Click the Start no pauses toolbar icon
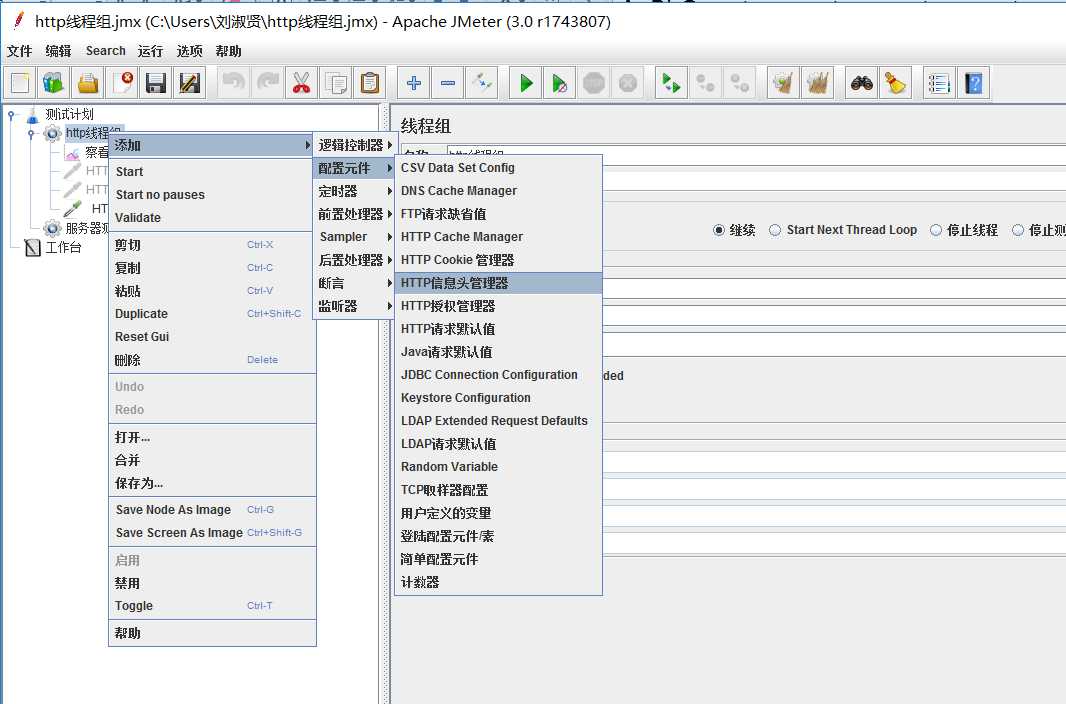Image resolution: width=1066 pixels, height=704 pixels. coord(560,84)
